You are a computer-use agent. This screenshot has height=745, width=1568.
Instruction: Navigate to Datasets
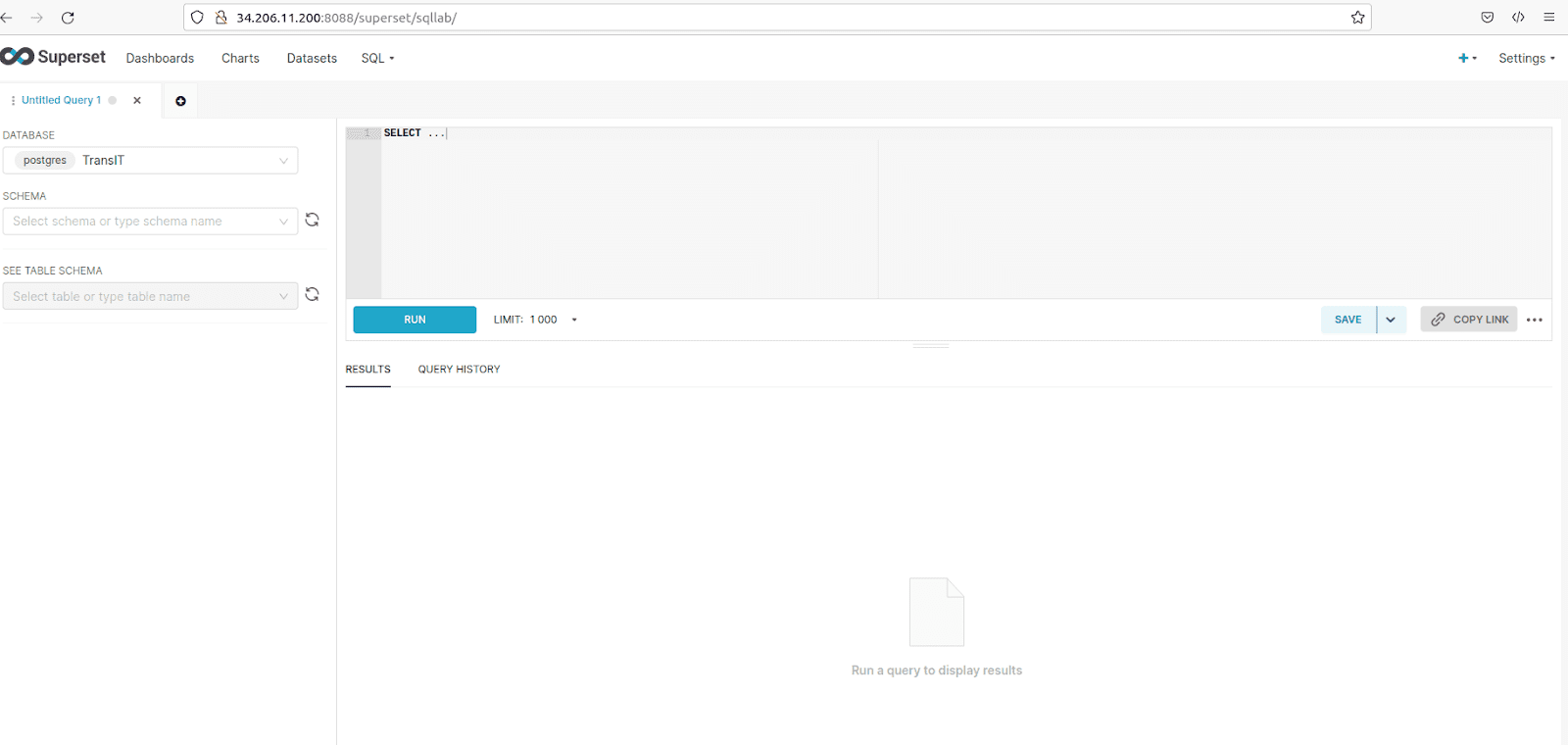click(x=312, y=58)
